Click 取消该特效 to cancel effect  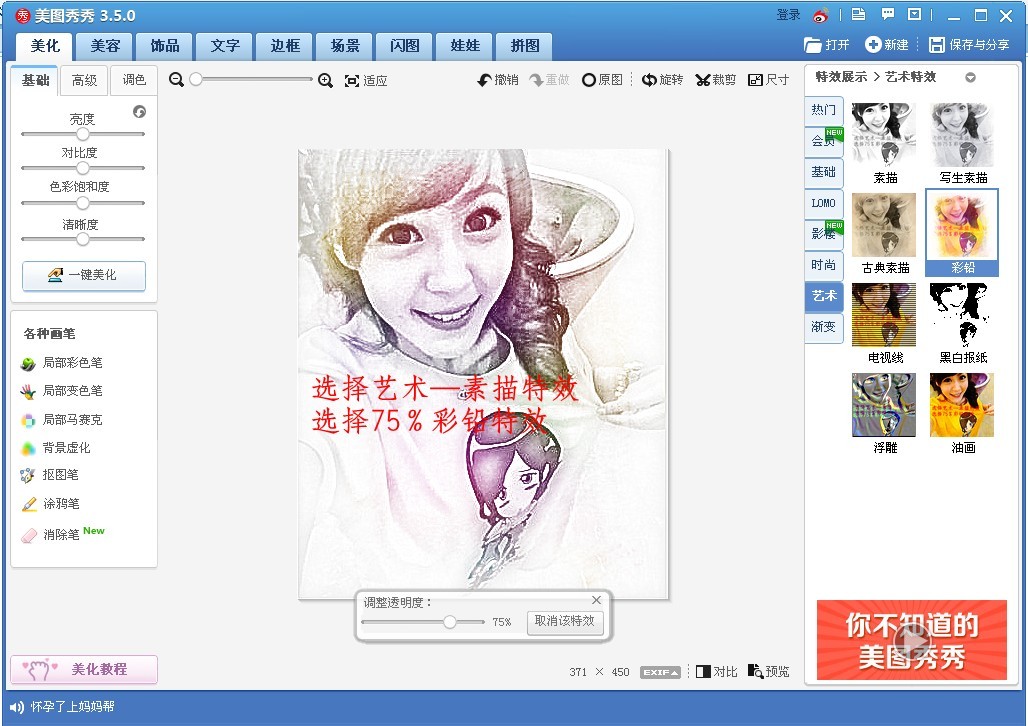coord(565,621)
